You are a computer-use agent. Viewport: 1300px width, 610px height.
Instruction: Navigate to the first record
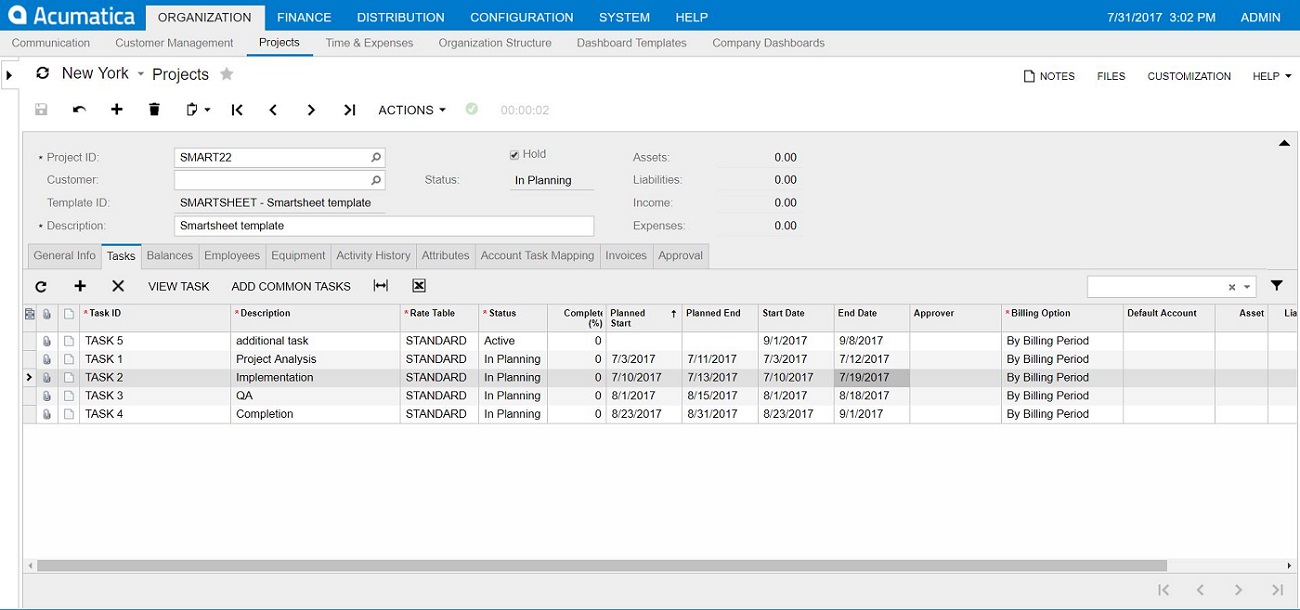(x=237, y=109)
